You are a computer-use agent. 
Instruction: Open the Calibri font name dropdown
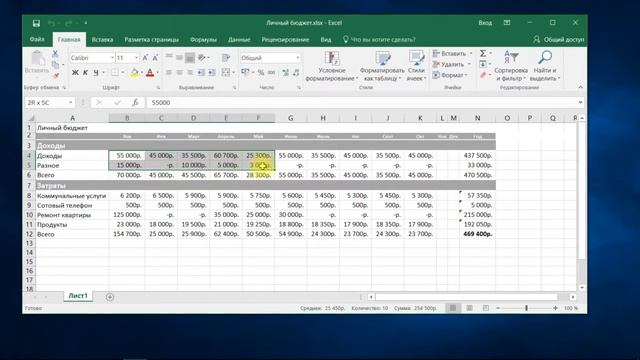coord(112,58)
